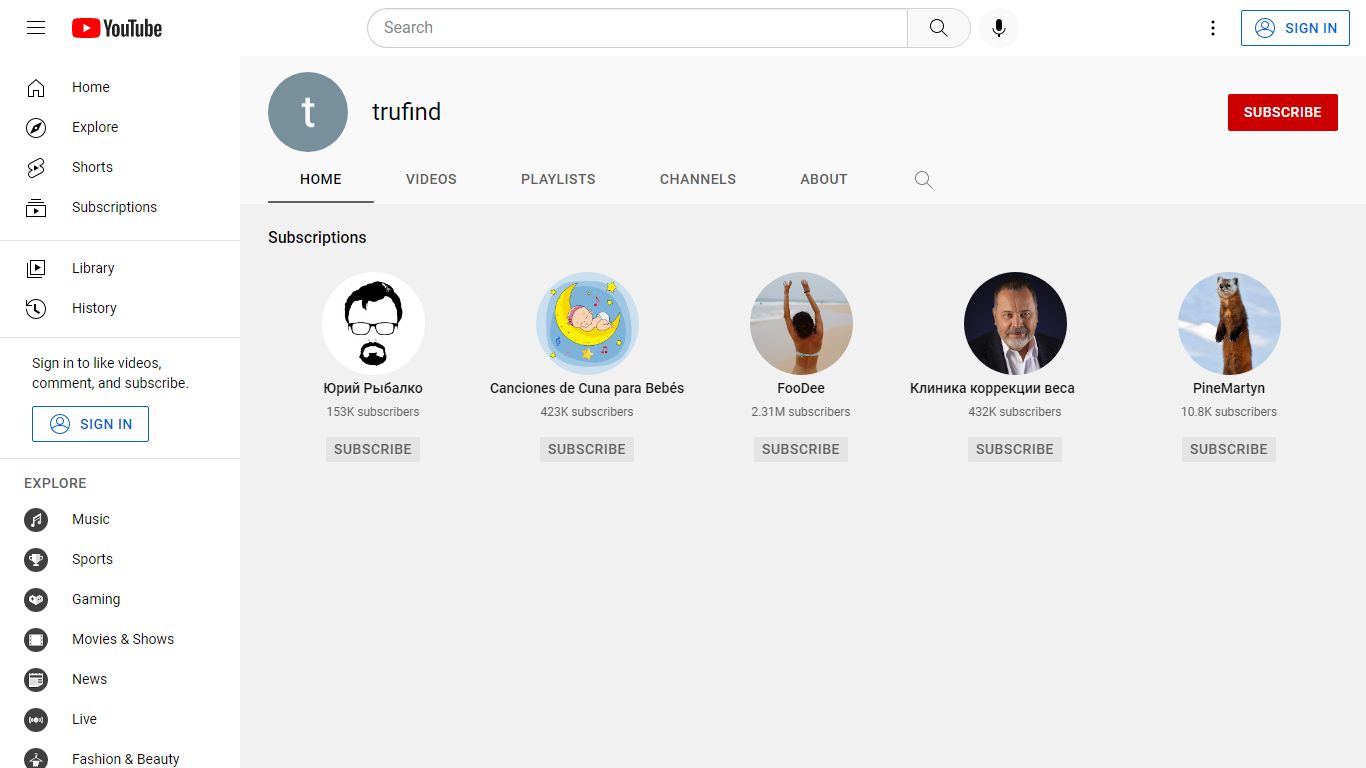This screenshot has width=1366, height=768.
Task: Go to Explore in sidebar
Action: (x=120, y=127)
